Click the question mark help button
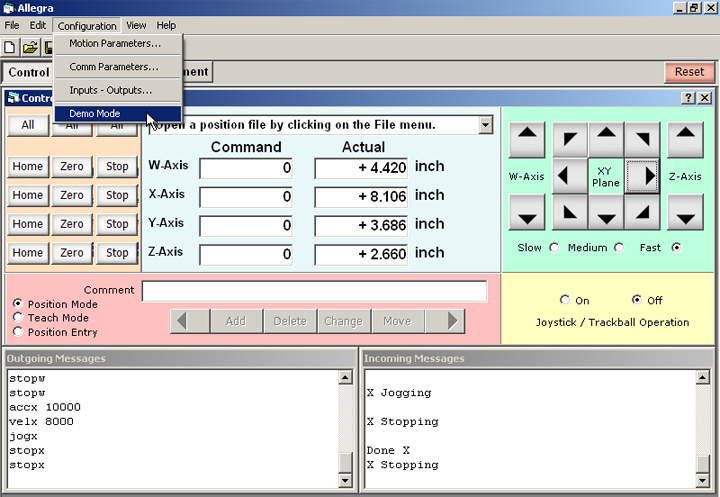Viewport: 720px width, 497px height. pyautogui.click(x=688, y=98)
